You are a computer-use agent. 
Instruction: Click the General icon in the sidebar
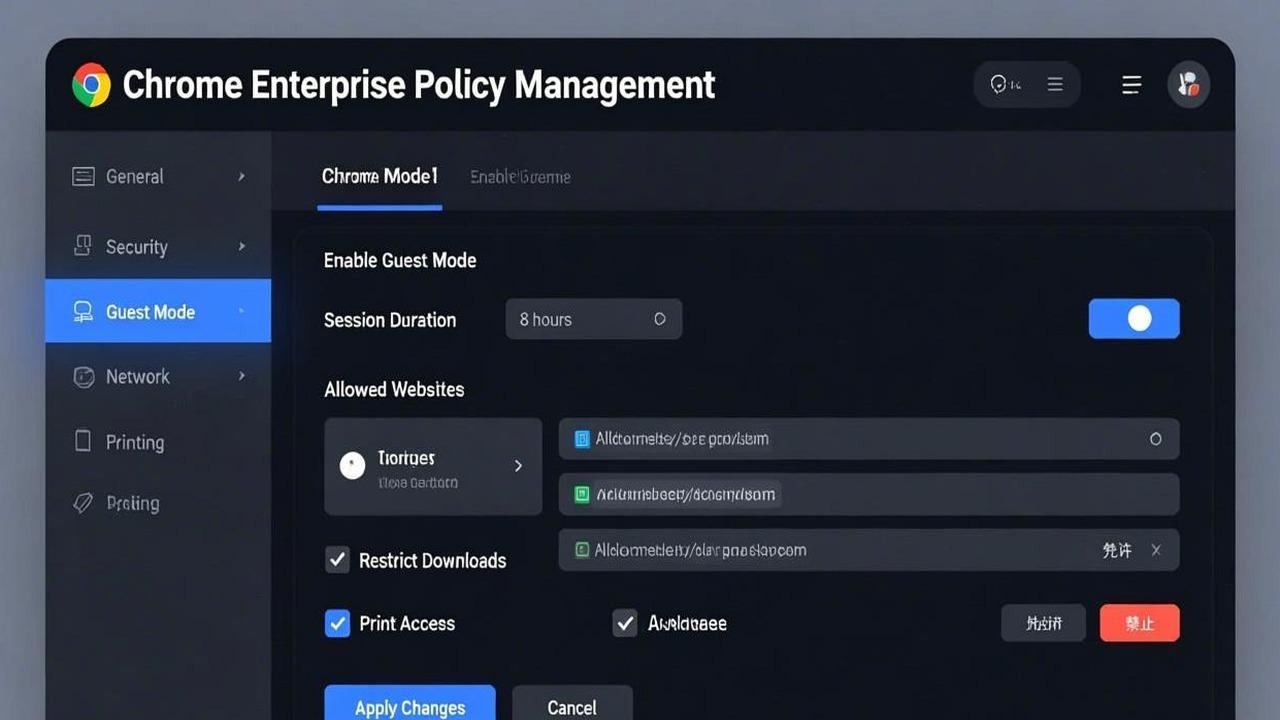[x=83, y=177]
